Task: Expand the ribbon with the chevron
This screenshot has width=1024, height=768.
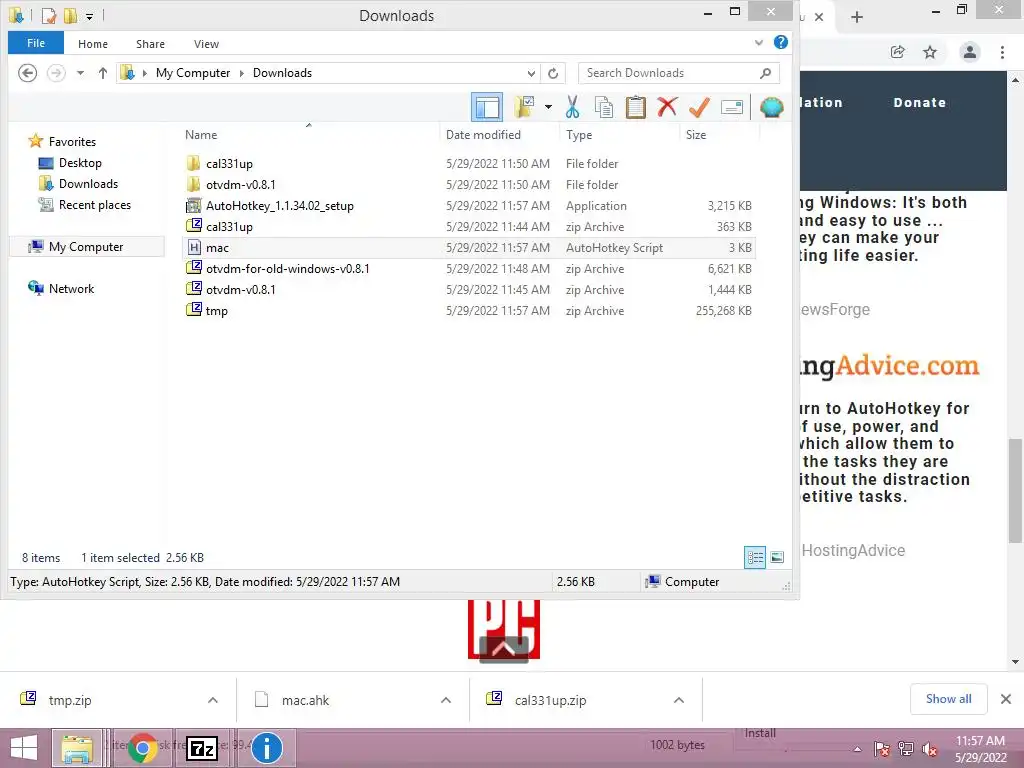Action: click(x=759, y=43)
